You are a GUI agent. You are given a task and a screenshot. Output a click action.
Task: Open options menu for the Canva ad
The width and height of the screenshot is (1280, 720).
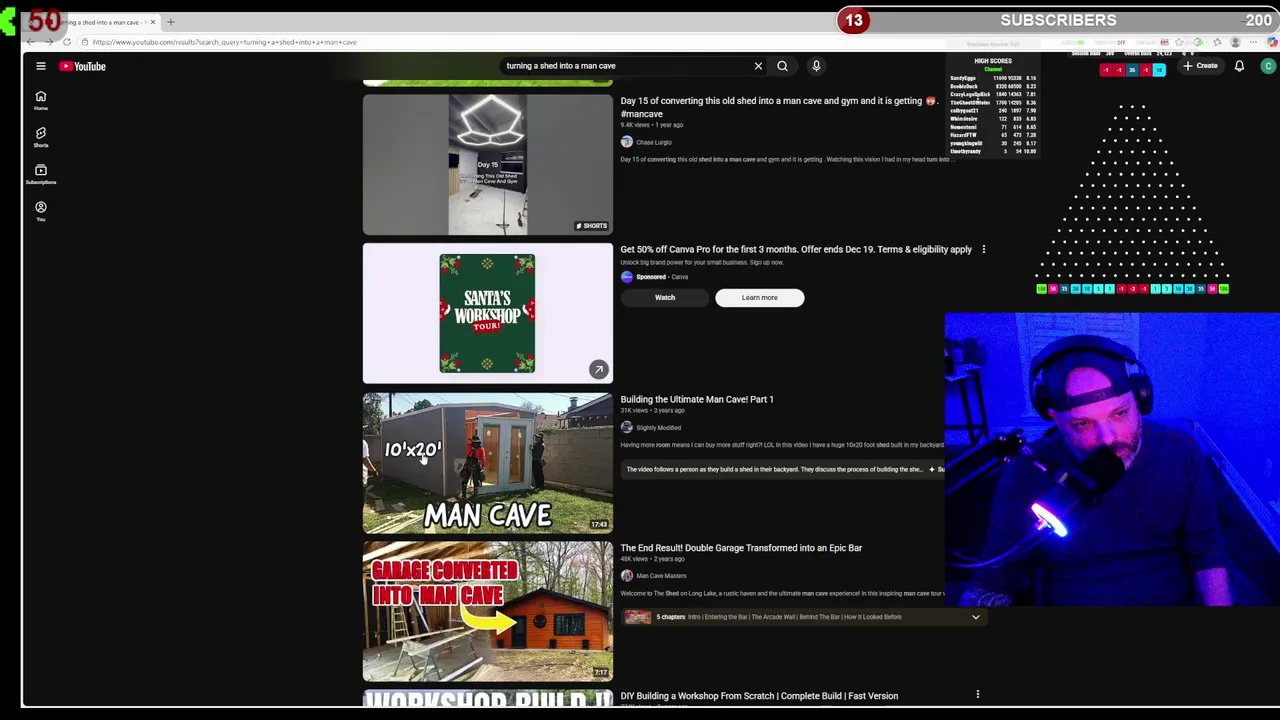[x=983, y=249]
